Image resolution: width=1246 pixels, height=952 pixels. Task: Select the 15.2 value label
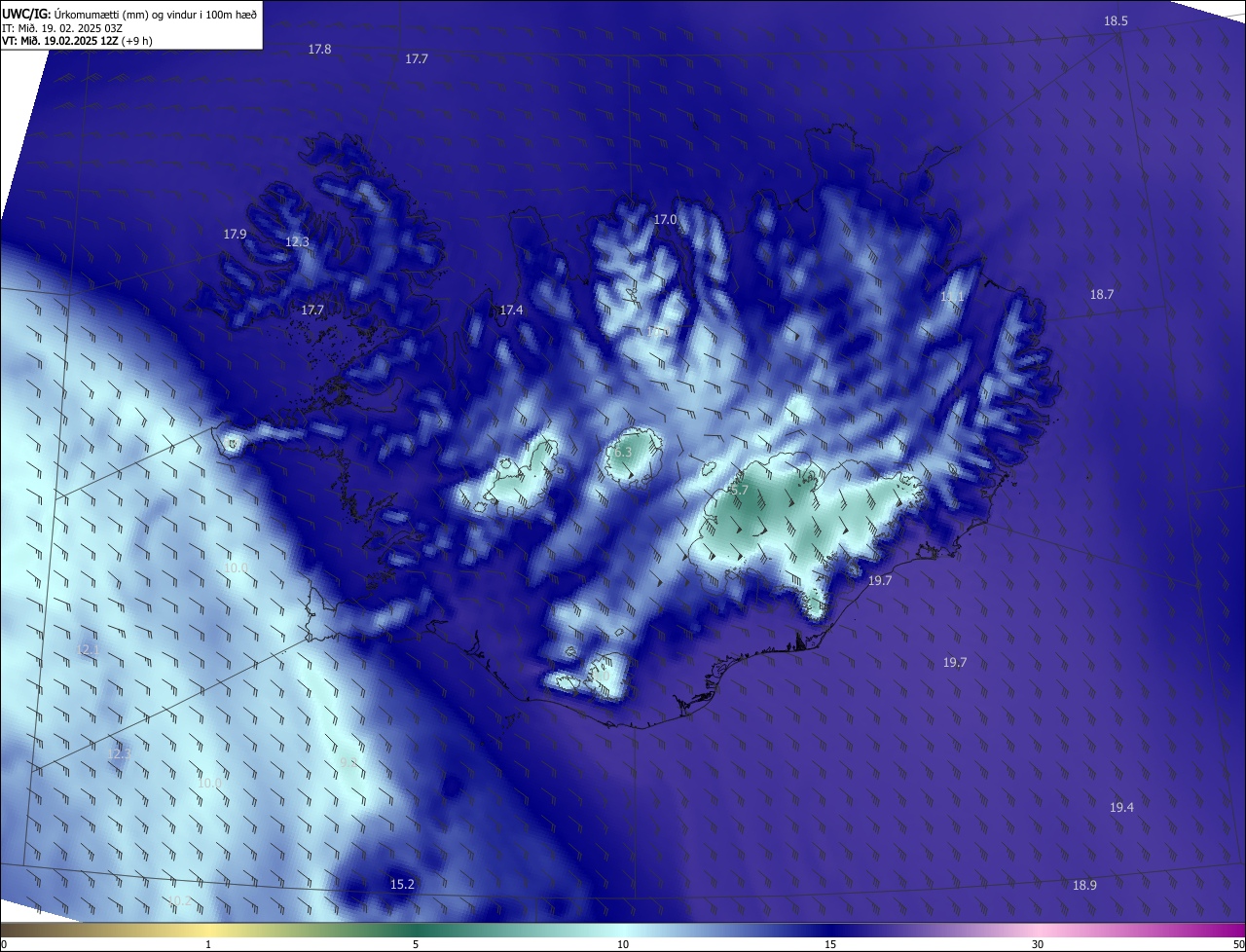point(402,885)
